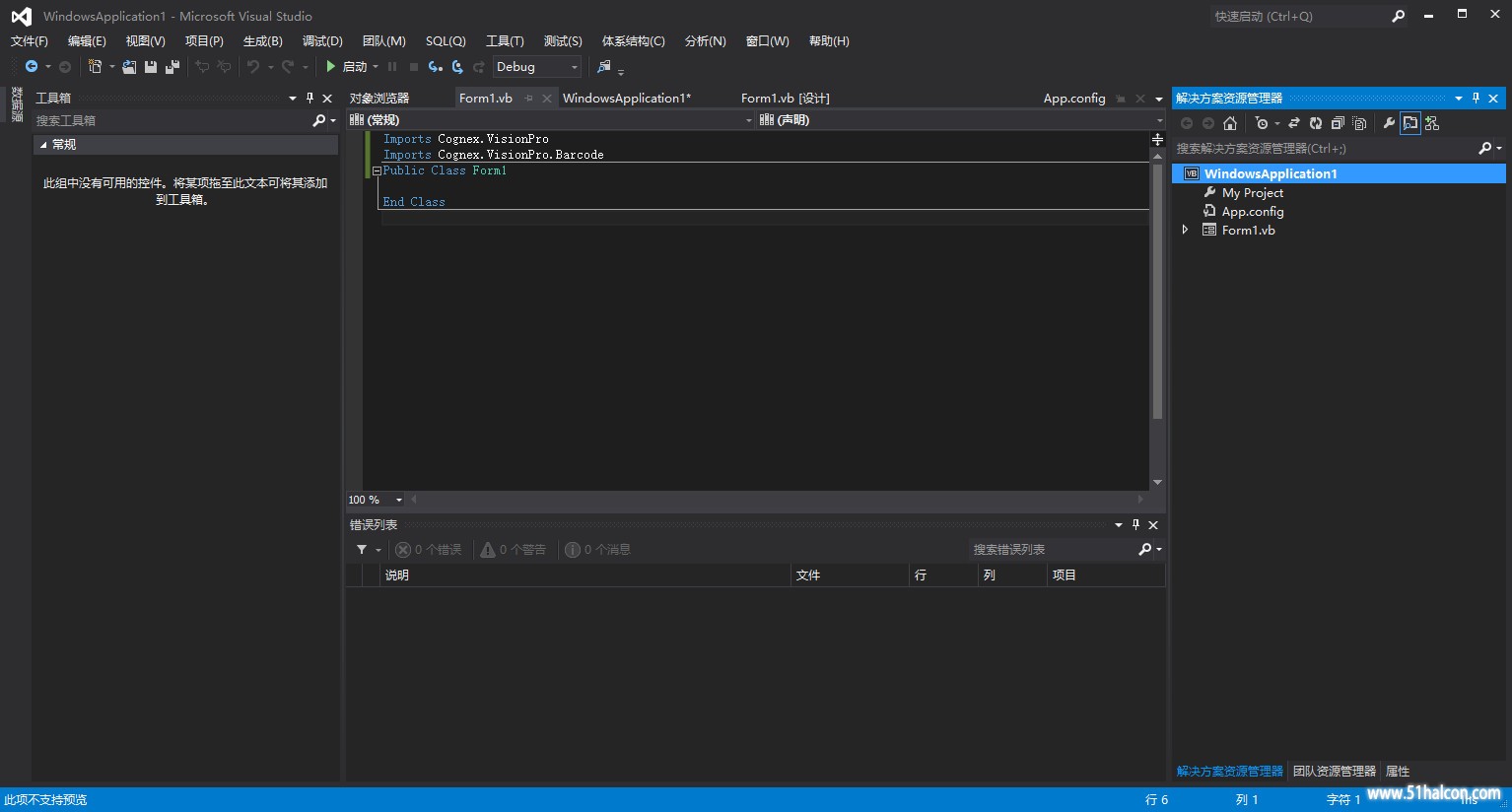Click the View Class Diagram icon
The width and height of the screenshot is (1512, 812).
click(1432, 123)
